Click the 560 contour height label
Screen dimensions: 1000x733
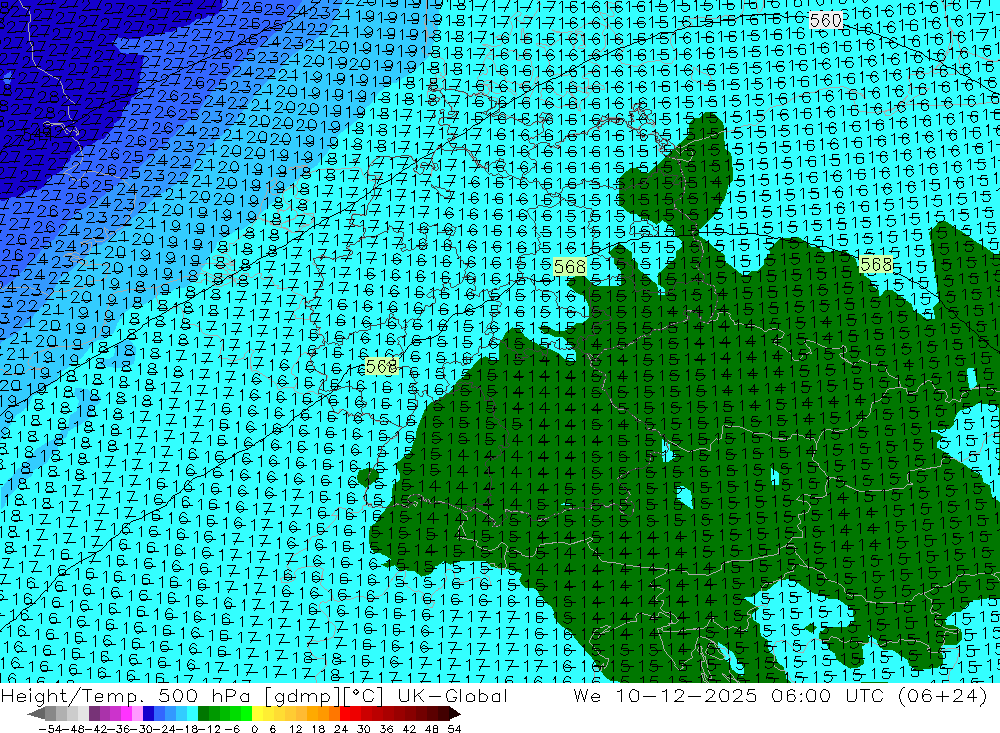tap(826, 20)
